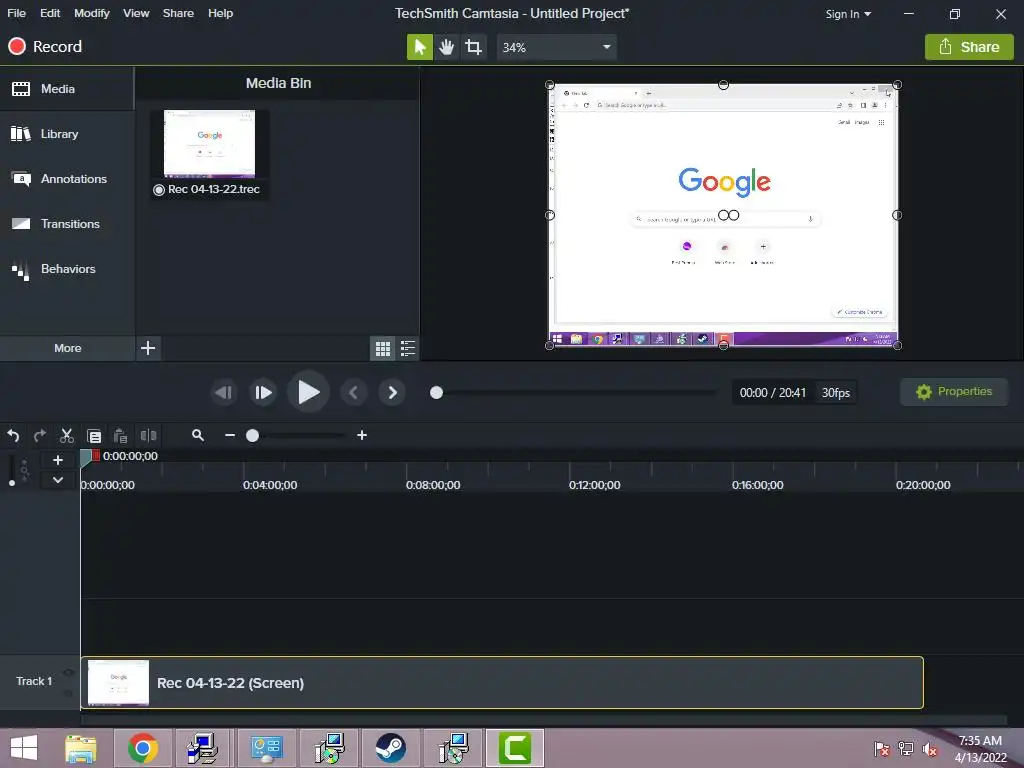Click the Track 1 label
Viewport: 1024px width, 768px height.
click(x=34, y=681)
